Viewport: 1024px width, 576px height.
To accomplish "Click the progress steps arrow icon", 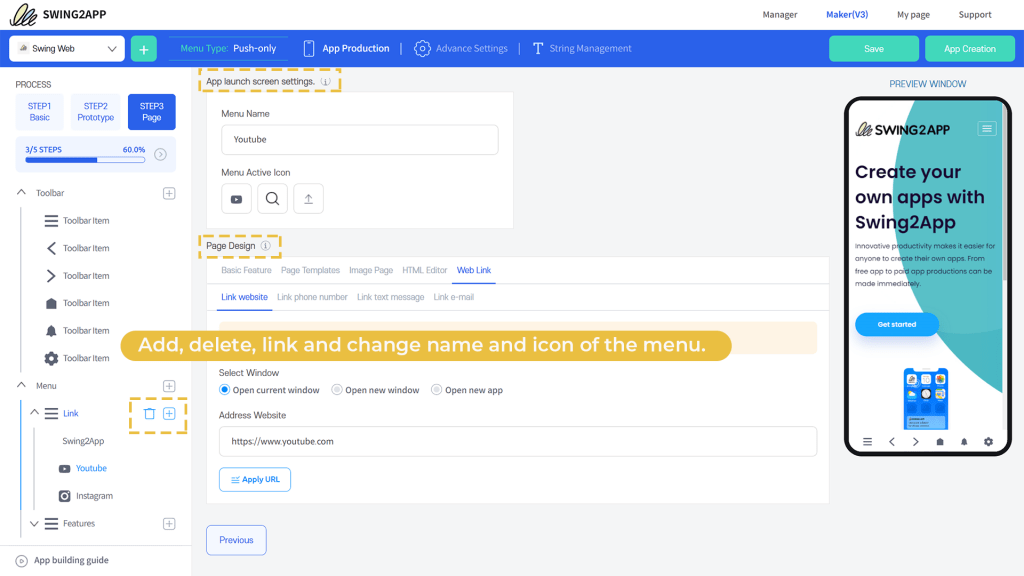I will pyautogui.click(x=160, y=155).
